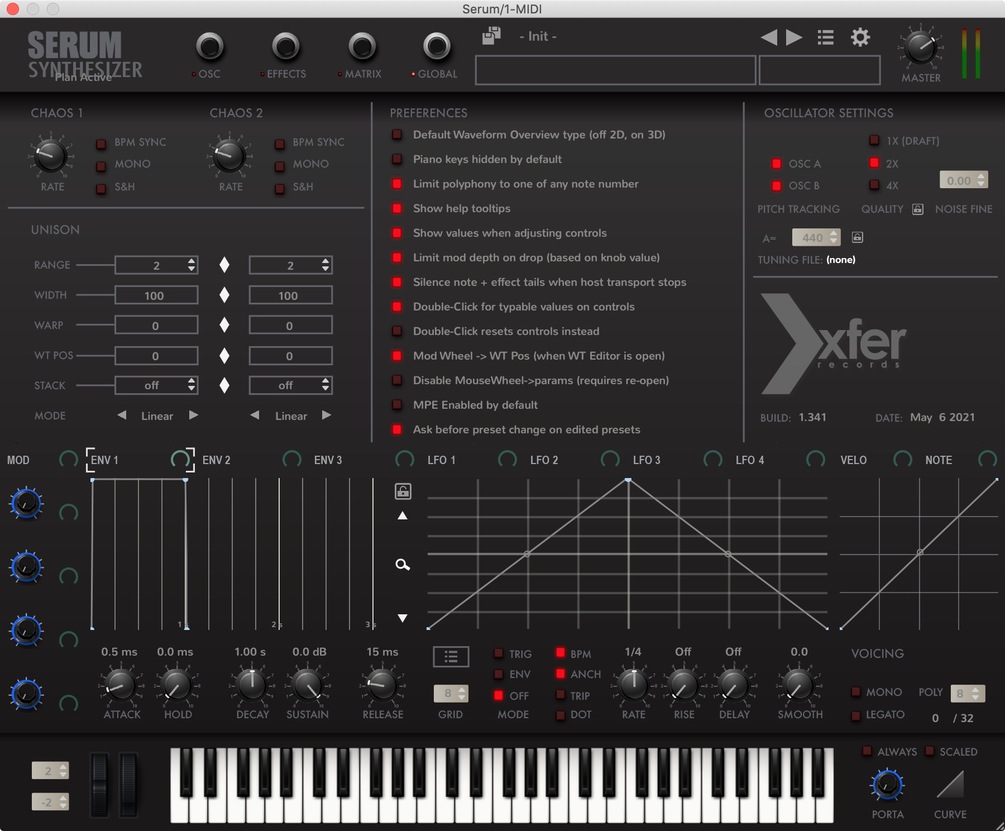Click the LFO graph down triangle
1005x831 pixels.
click(x=403, y=618)
